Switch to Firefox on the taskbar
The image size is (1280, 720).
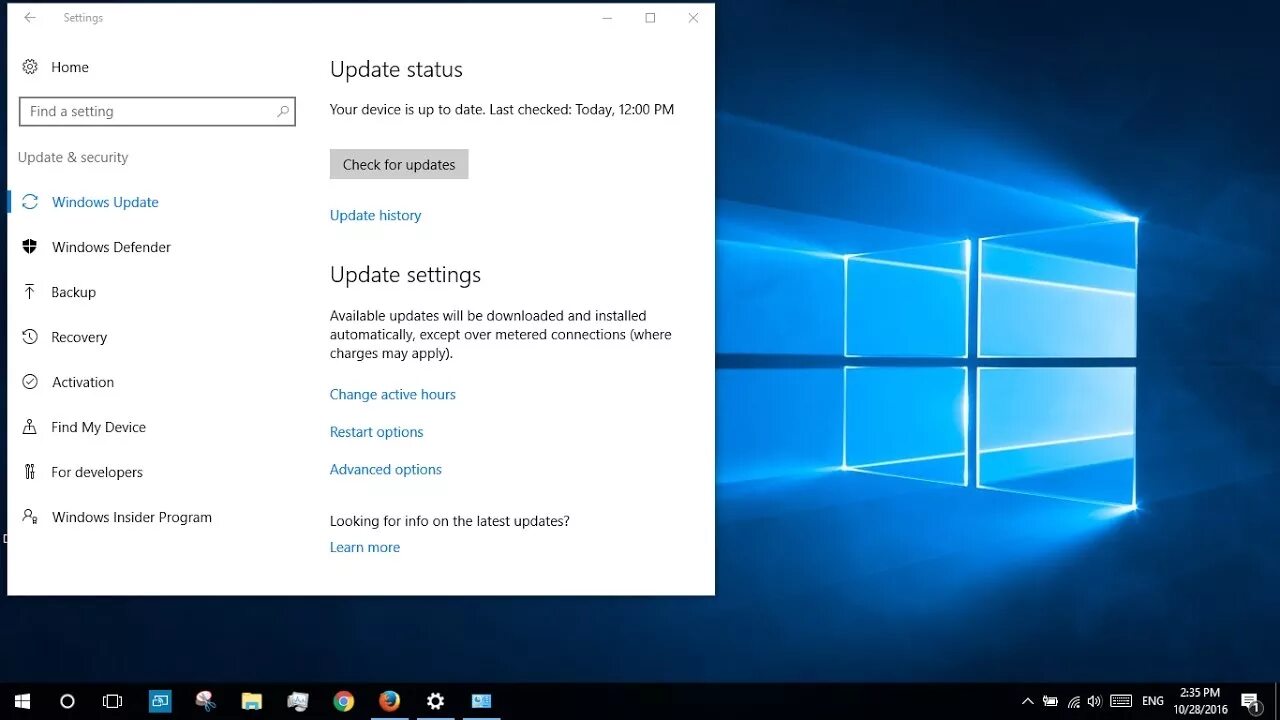click(x=390, y=701)
